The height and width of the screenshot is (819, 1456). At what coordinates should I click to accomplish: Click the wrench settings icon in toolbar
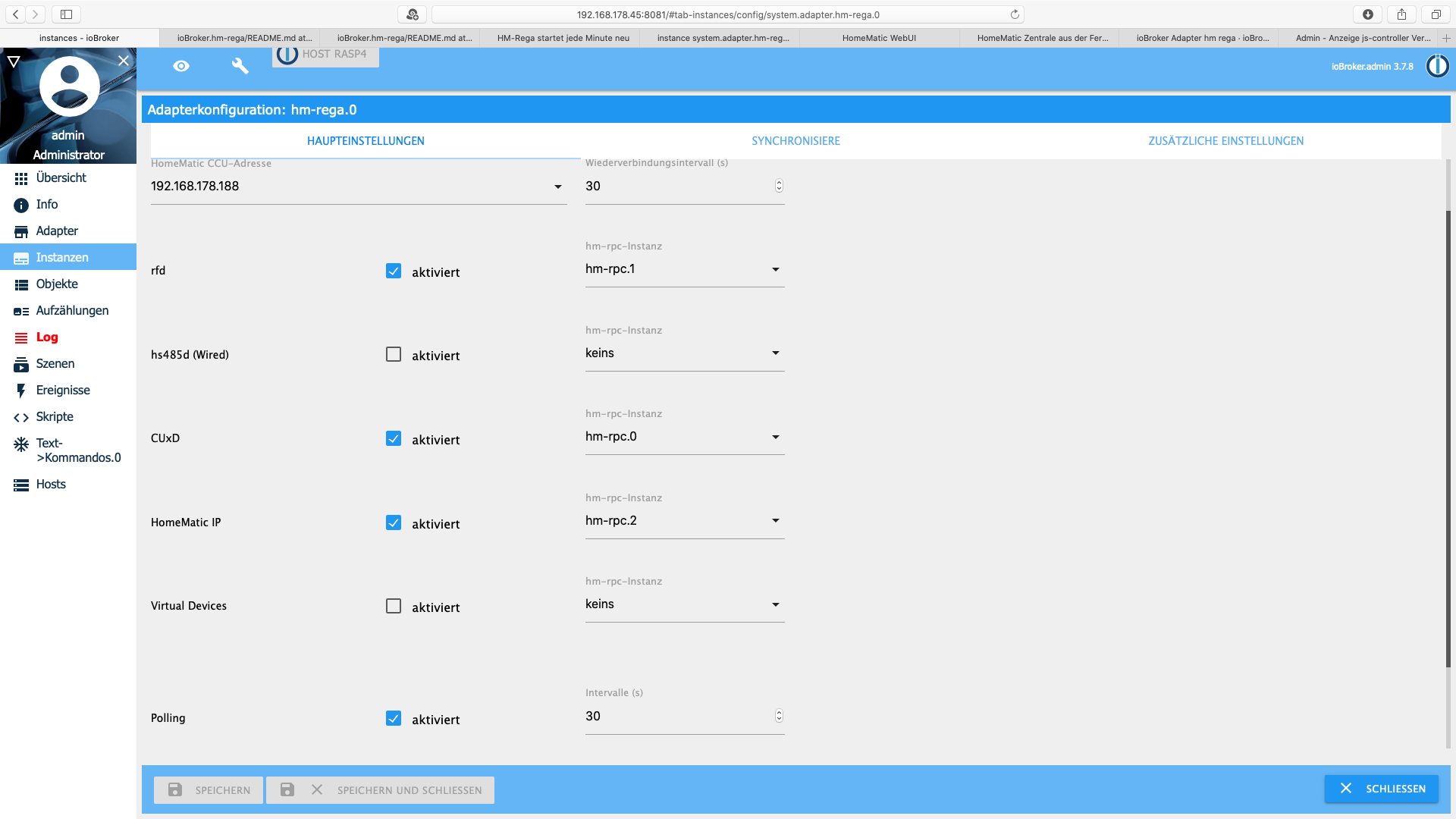point(240,66)
